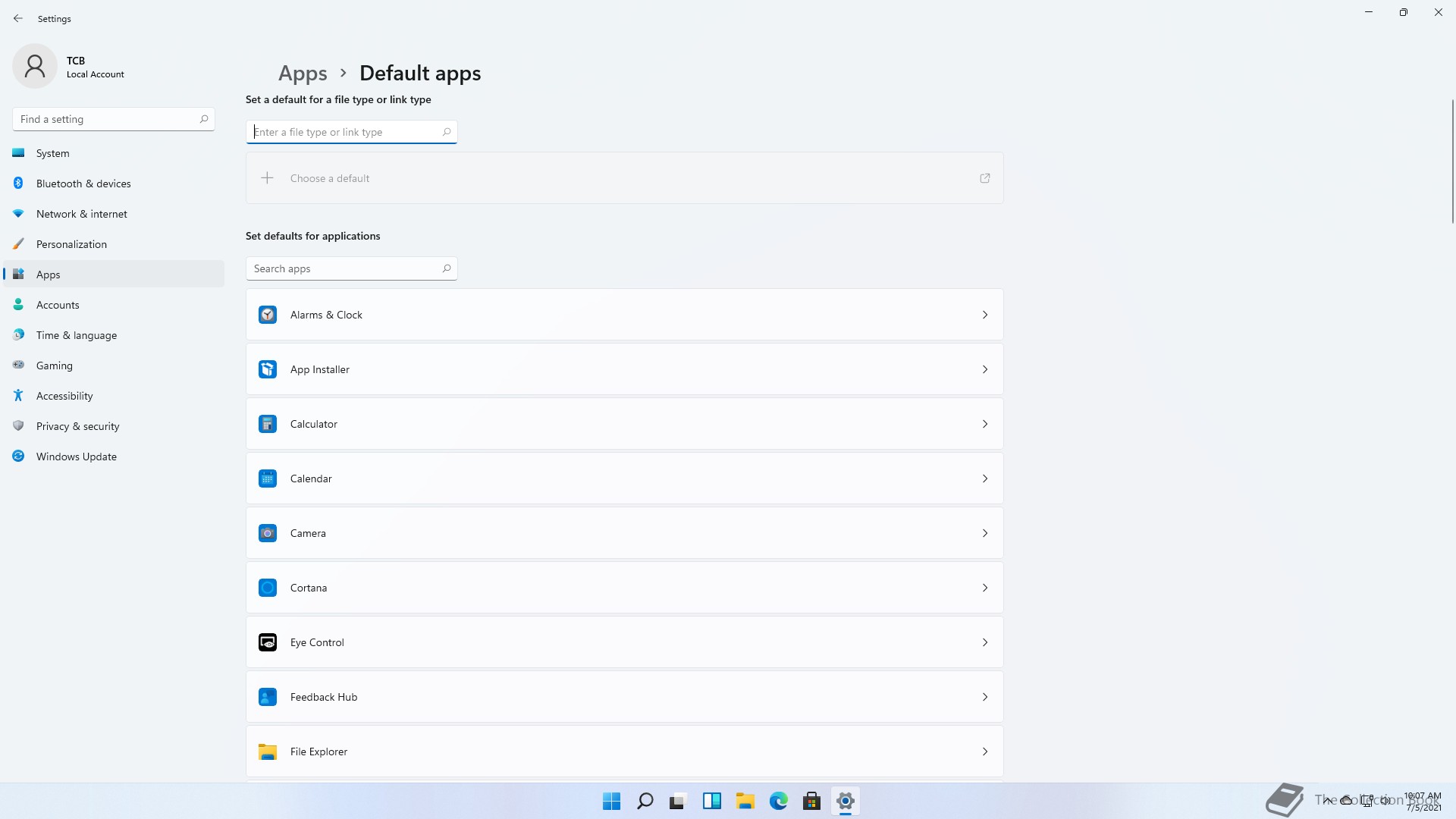Focus the Find a setting search field

click(x=114, y=119)
